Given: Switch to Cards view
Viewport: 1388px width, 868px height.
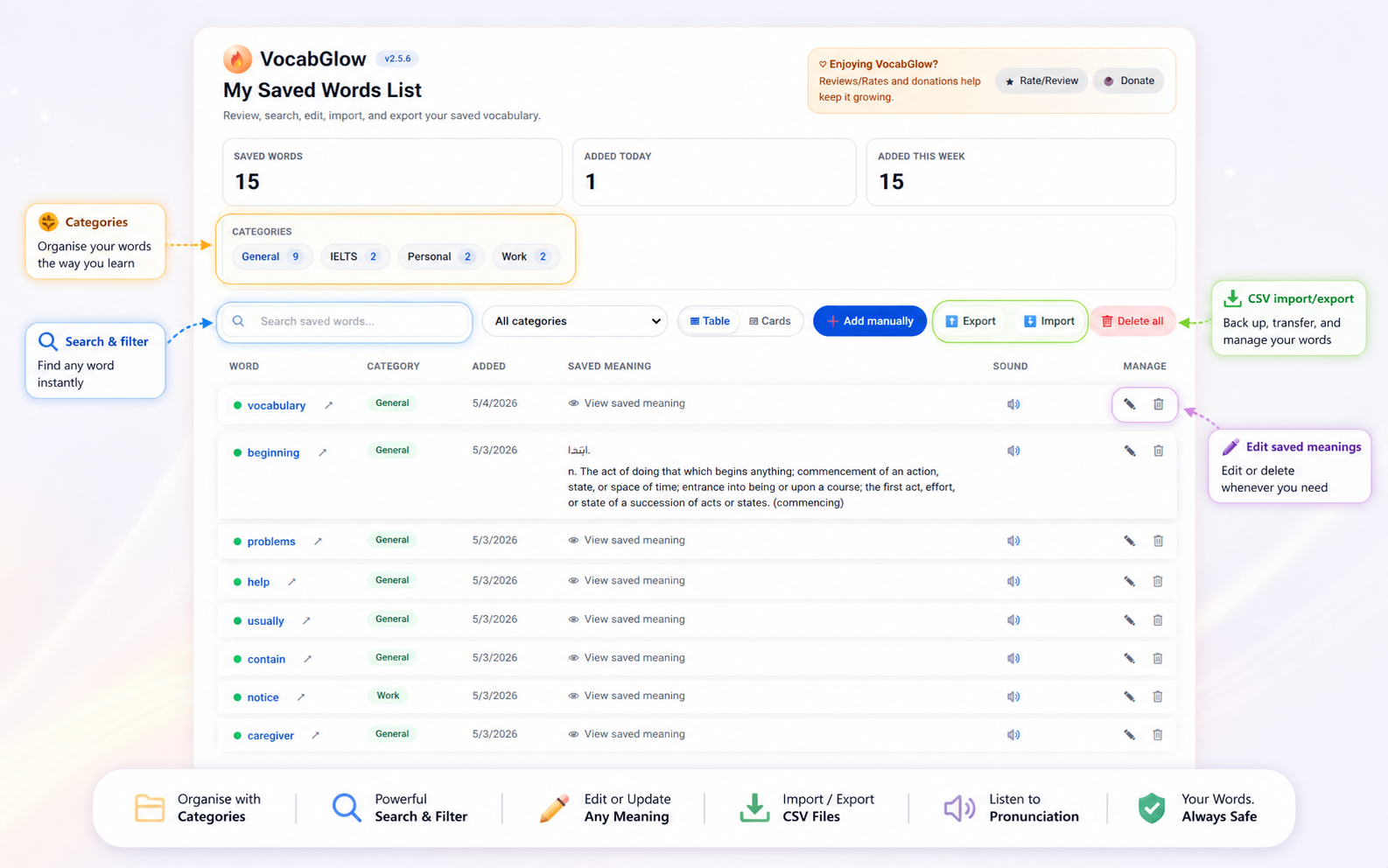Looking at the screenshot, I should coord(770,321).
